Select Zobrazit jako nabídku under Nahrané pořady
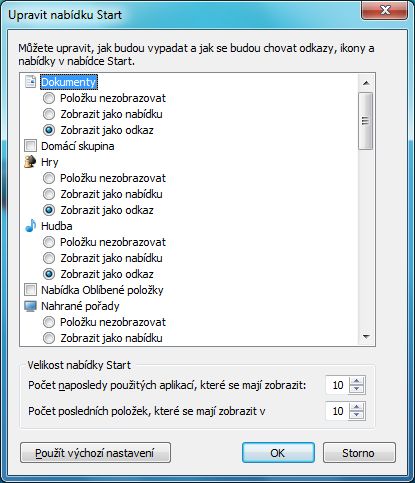Viewport: 415px width, 483px height. click(x=49, y=338)
